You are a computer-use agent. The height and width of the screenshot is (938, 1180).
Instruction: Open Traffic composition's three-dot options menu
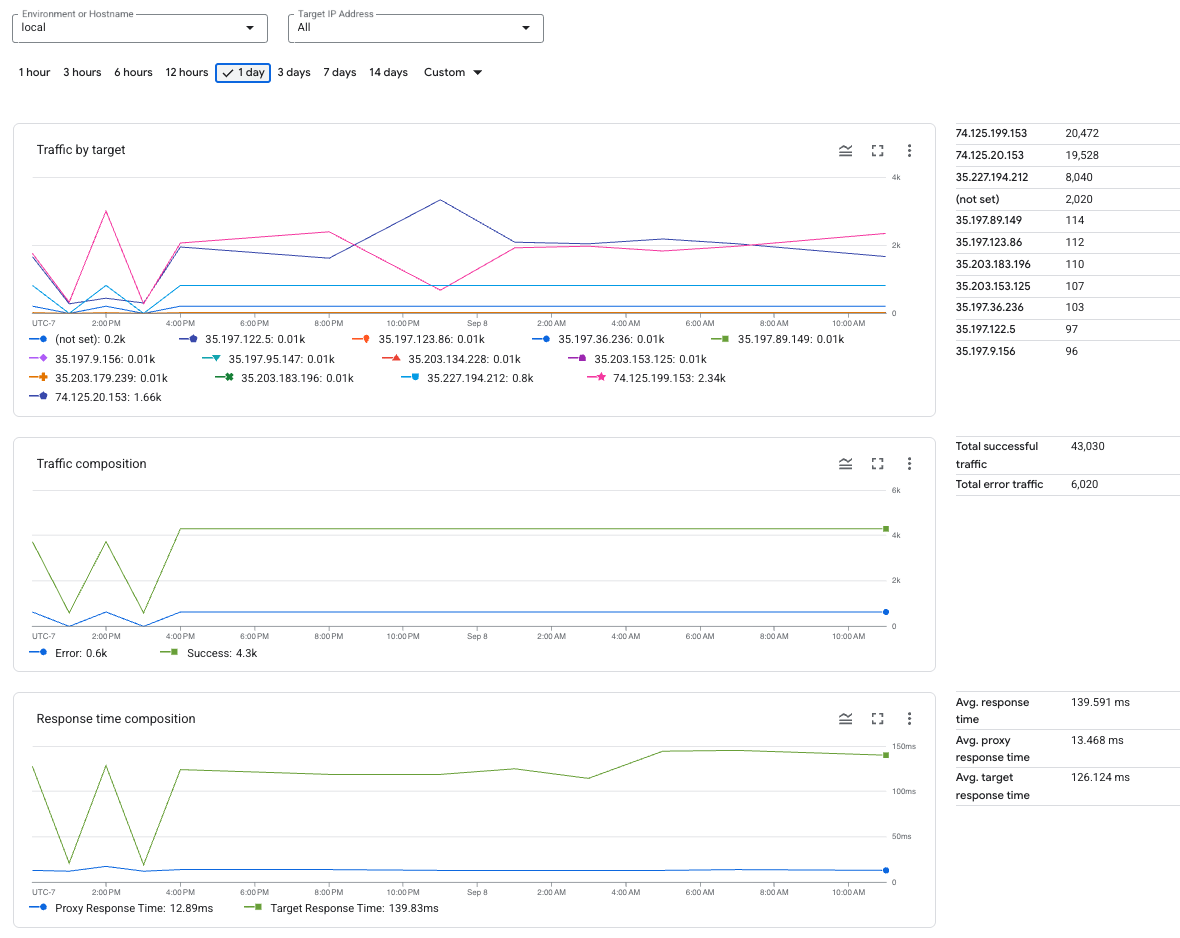909,463
